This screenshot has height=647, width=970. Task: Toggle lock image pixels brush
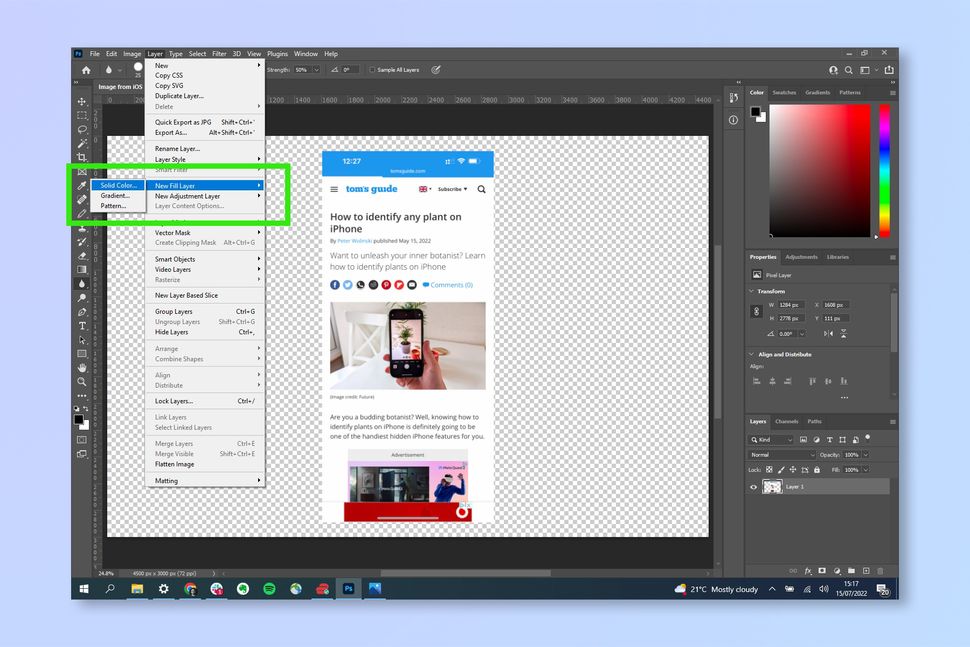tap(781, 470)
